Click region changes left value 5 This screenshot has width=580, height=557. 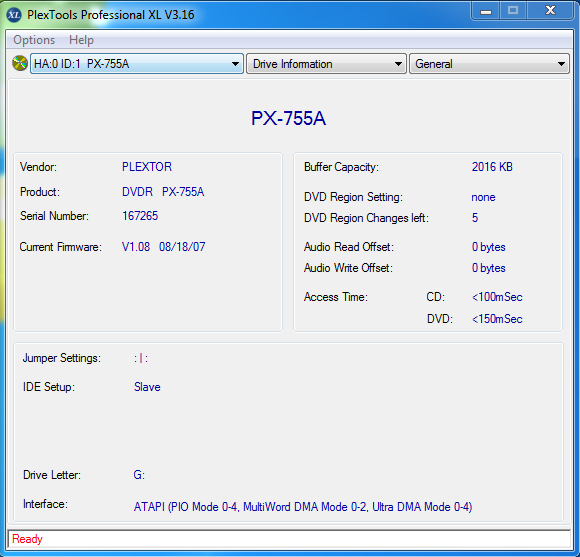pyautogui.click(x=475, y=217)
